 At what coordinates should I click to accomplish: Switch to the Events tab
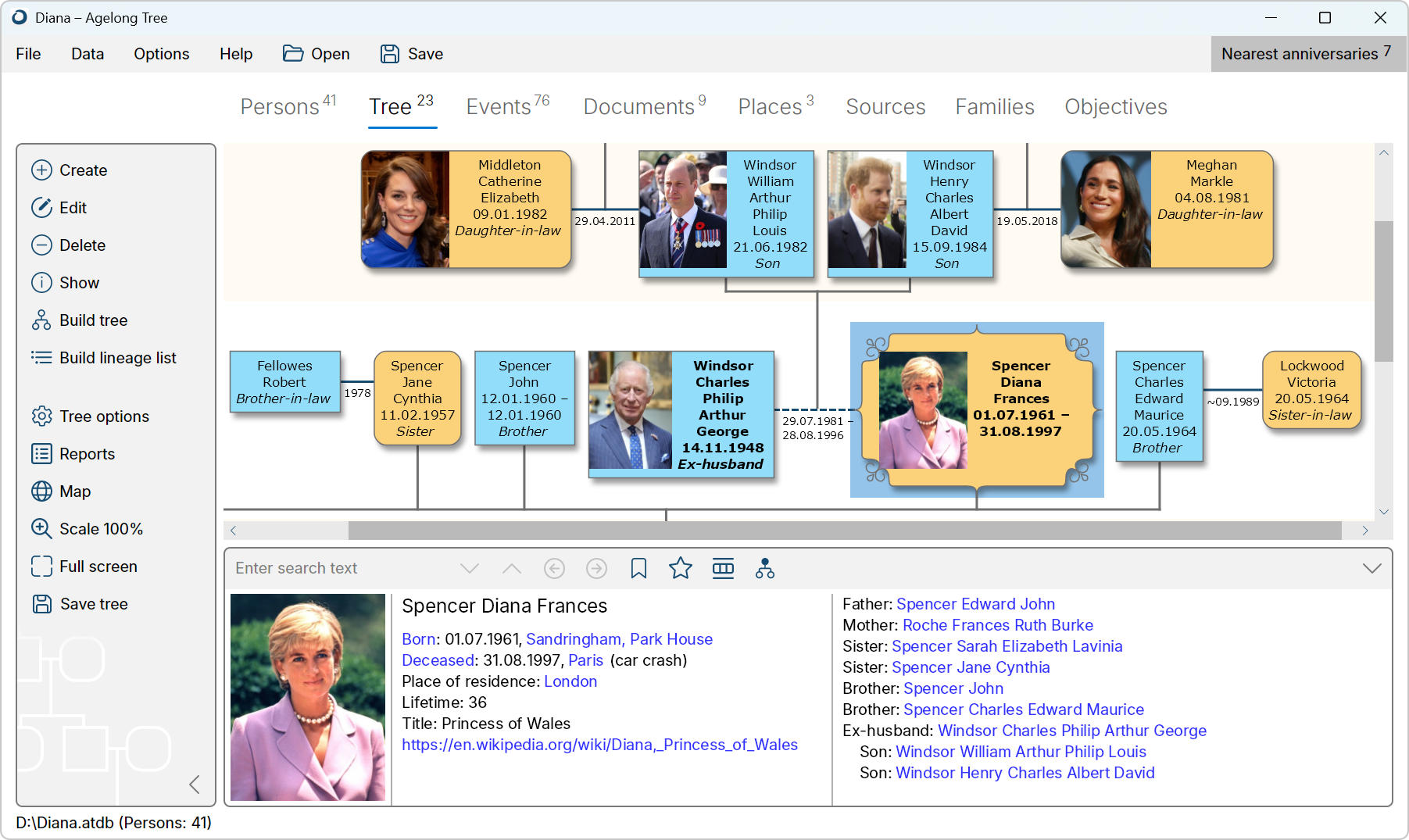point(498,106)
